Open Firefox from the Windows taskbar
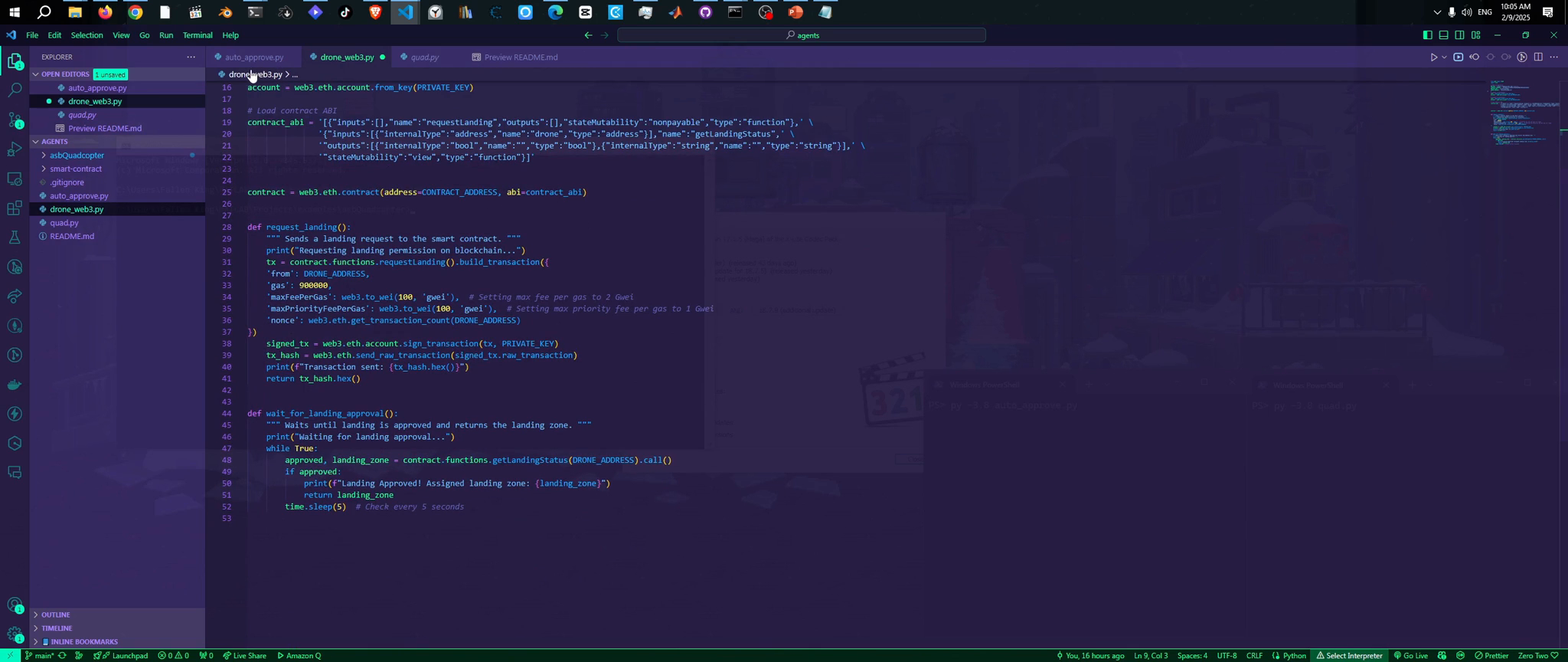The width and height of the screenshot is (1568, 662). 105,12
